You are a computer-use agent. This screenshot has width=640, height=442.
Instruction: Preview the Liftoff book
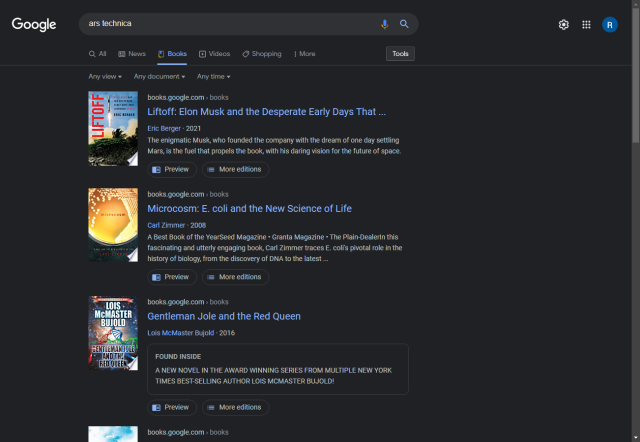170,170
